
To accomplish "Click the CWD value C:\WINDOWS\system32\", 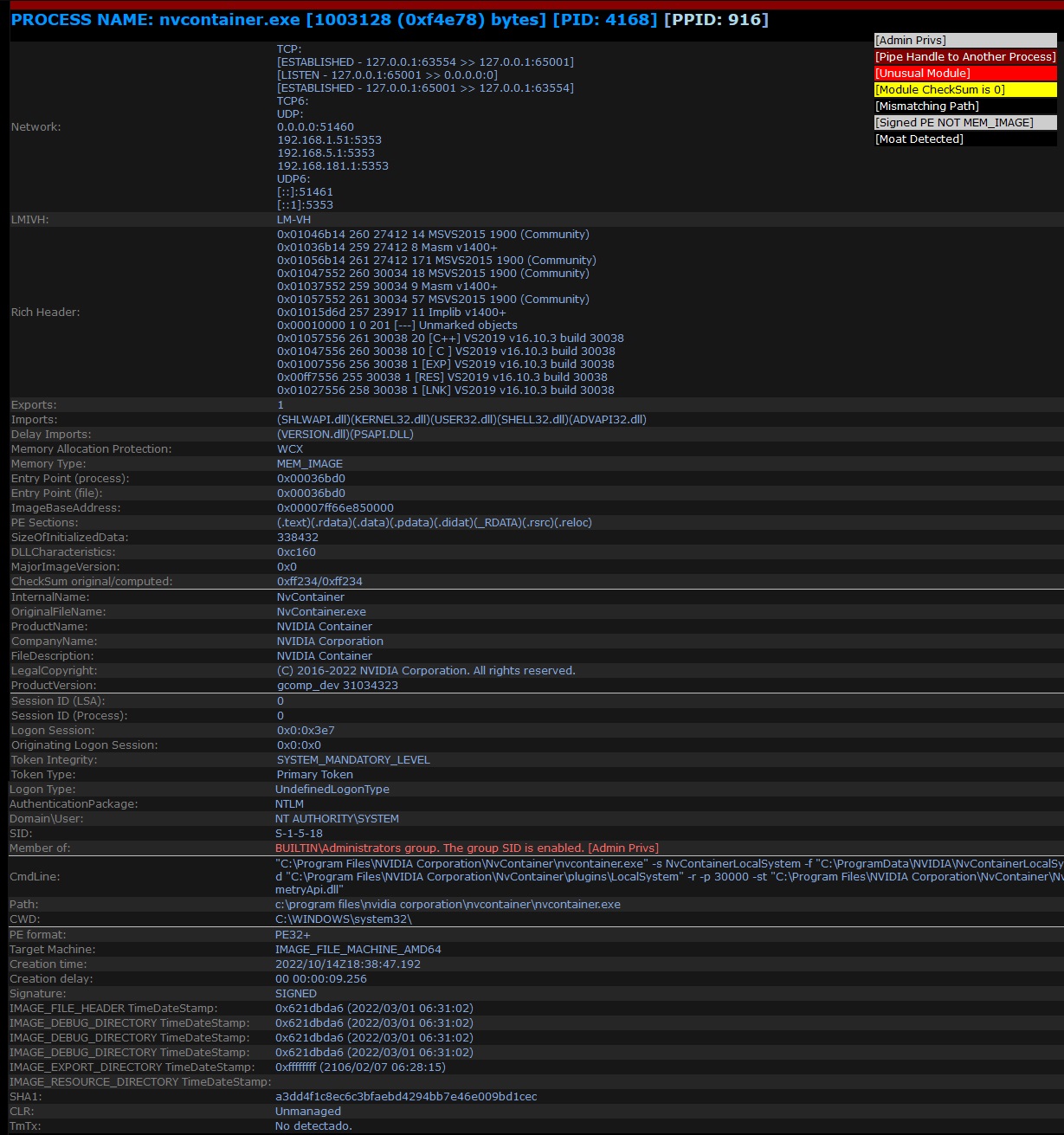I will (344, 919).
